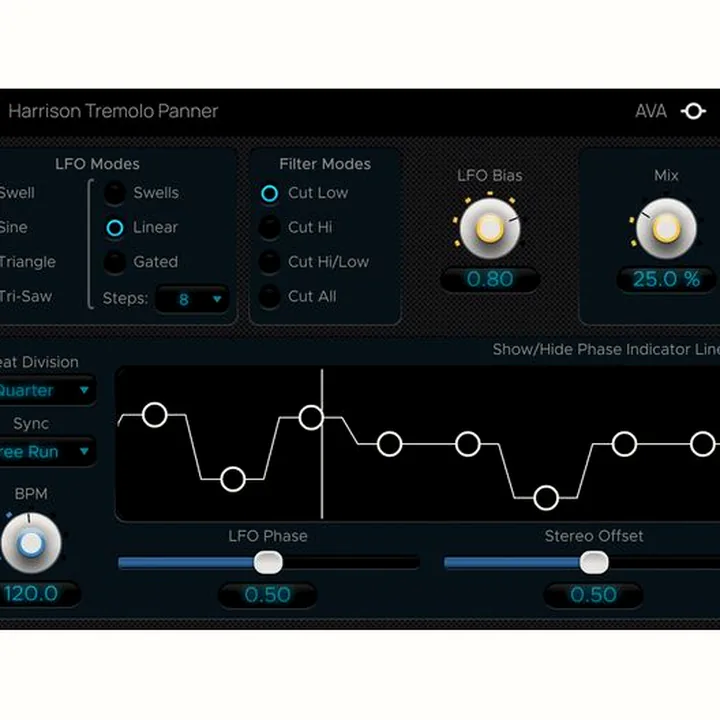The height and width of the screenshot is (720, 720).
Task: Click the eighth step node at graph's right end
Action: (703, 444)
